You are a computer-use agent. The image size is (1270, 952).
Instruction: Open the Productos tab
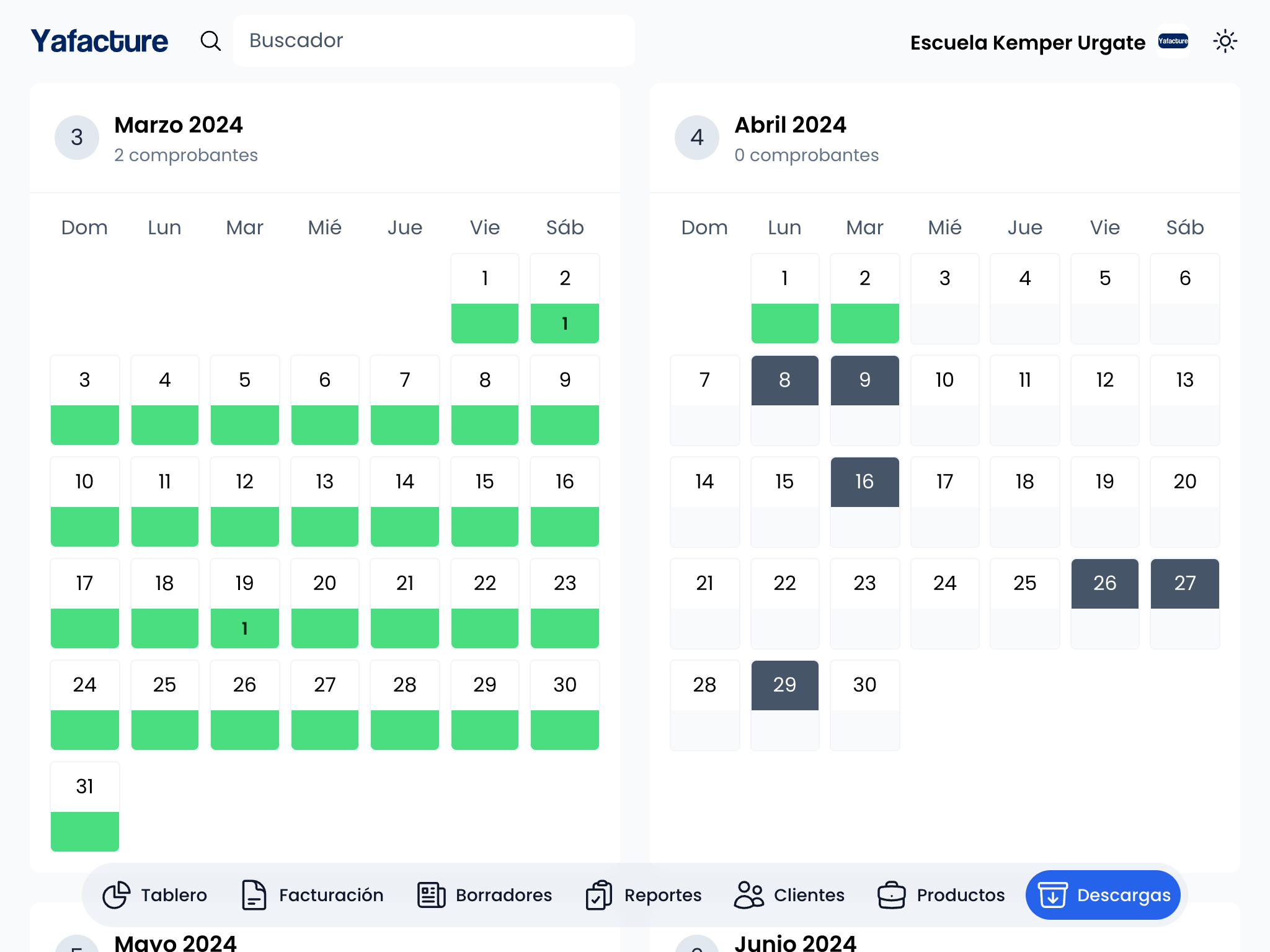(x=941, y=895)
